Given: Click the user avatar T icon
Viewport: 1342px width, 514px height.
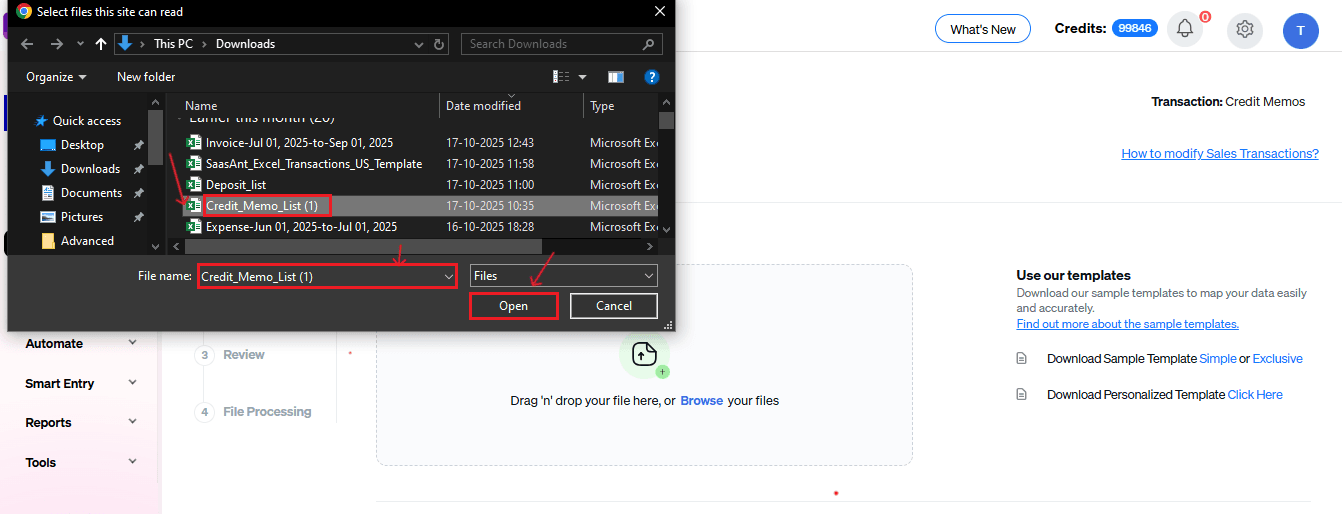Looking at the screenshot, I should click(1300, 30).
